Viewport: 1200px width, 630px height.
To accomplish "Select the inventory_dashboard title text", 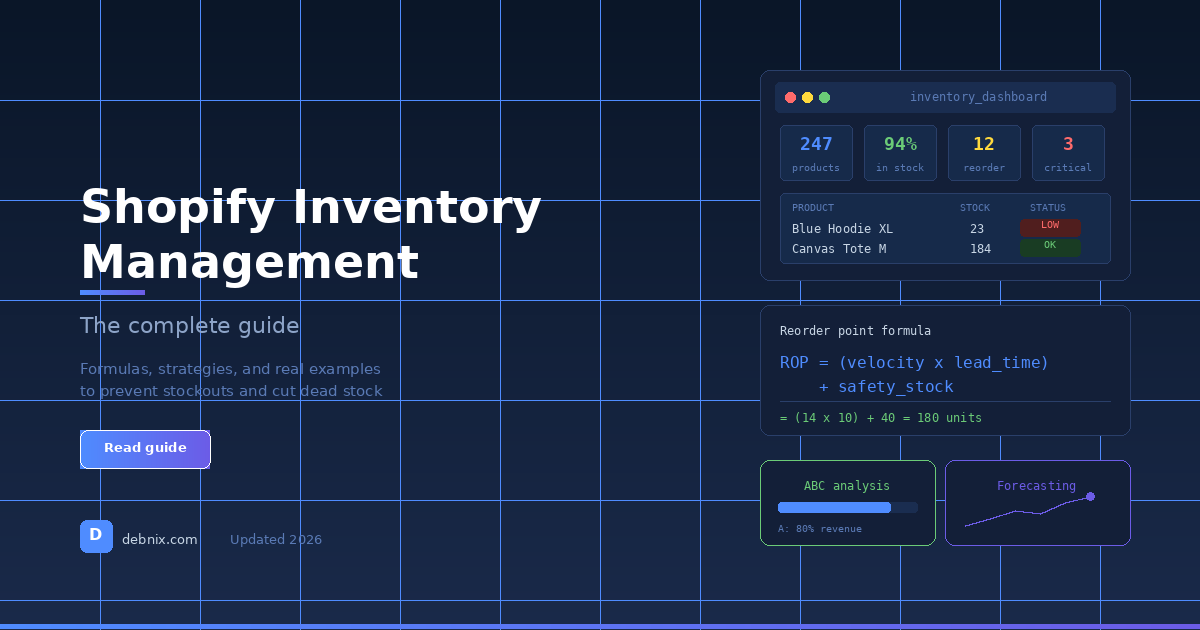I will click(x=978, y=97).
